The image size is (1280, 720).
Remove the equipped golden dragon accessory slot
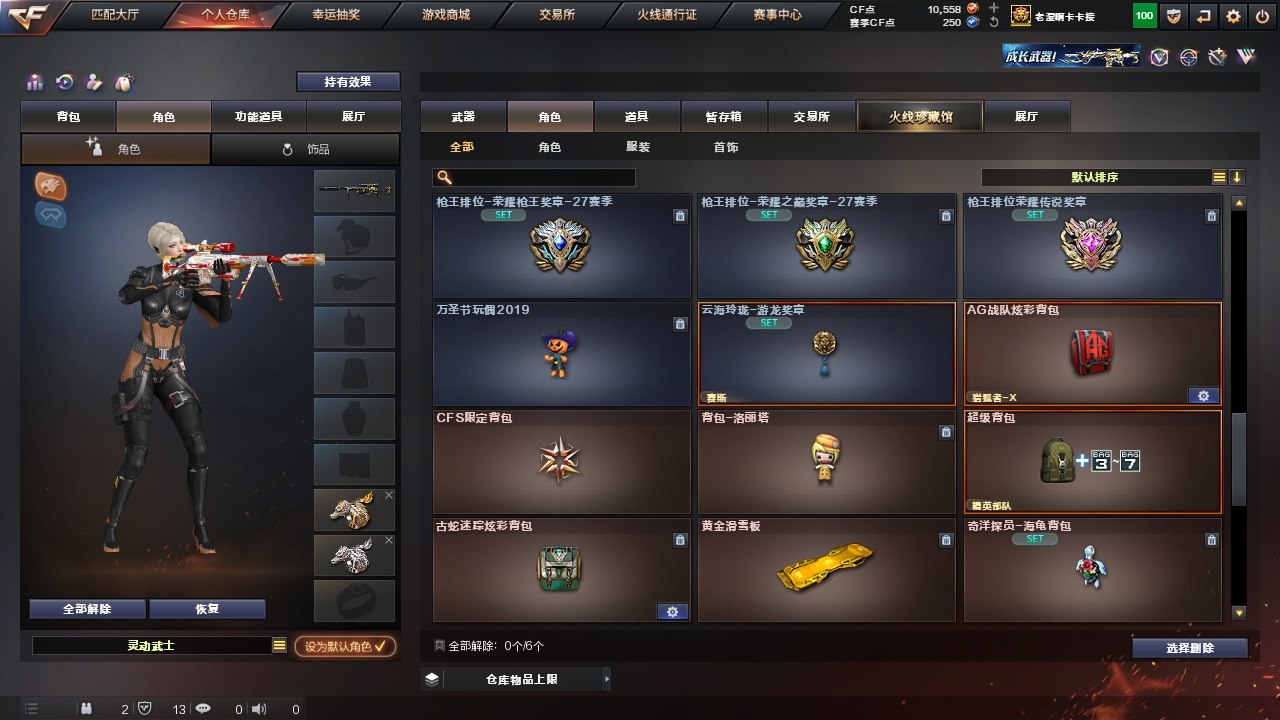[x=389, y=495]
